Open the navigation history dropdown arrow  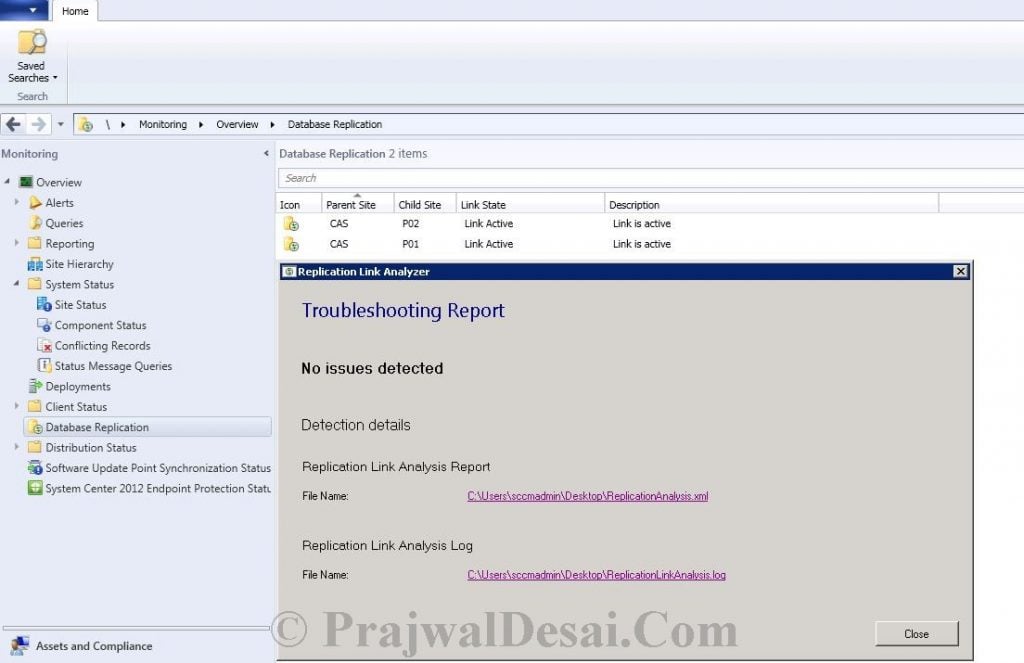coord(60,124)
